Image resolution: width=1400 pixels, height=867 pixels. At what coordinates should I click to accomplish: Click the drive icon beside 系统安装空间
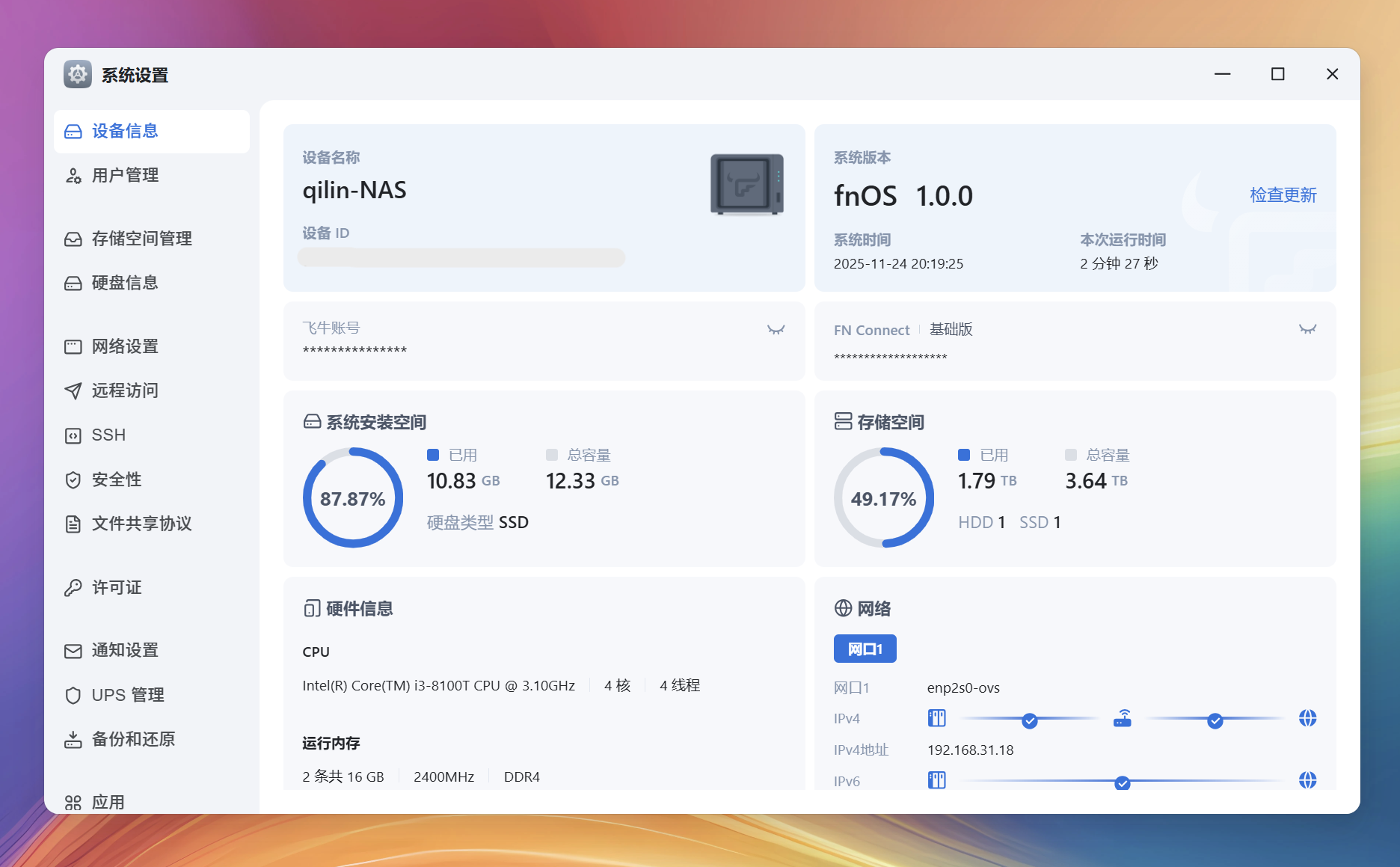tap(312, 423)
